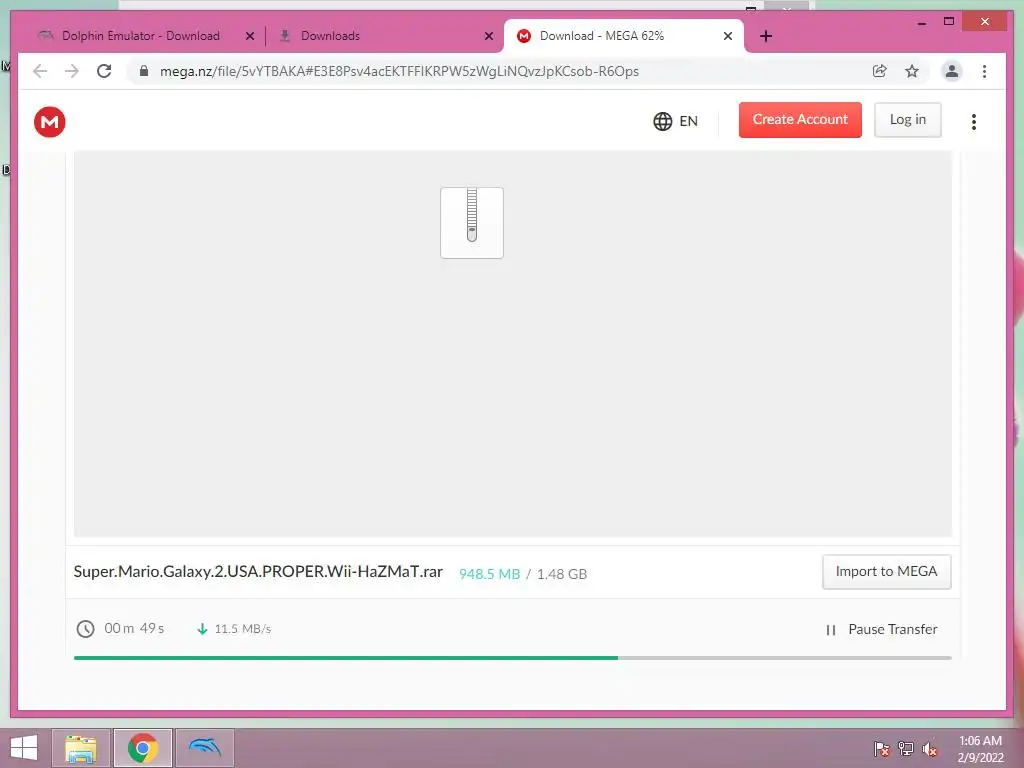Open the Chrome profile icon

click(x=952, y=71)
